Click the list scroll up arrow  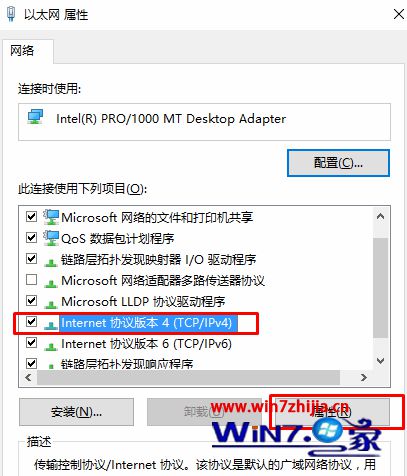coord(380,216)
